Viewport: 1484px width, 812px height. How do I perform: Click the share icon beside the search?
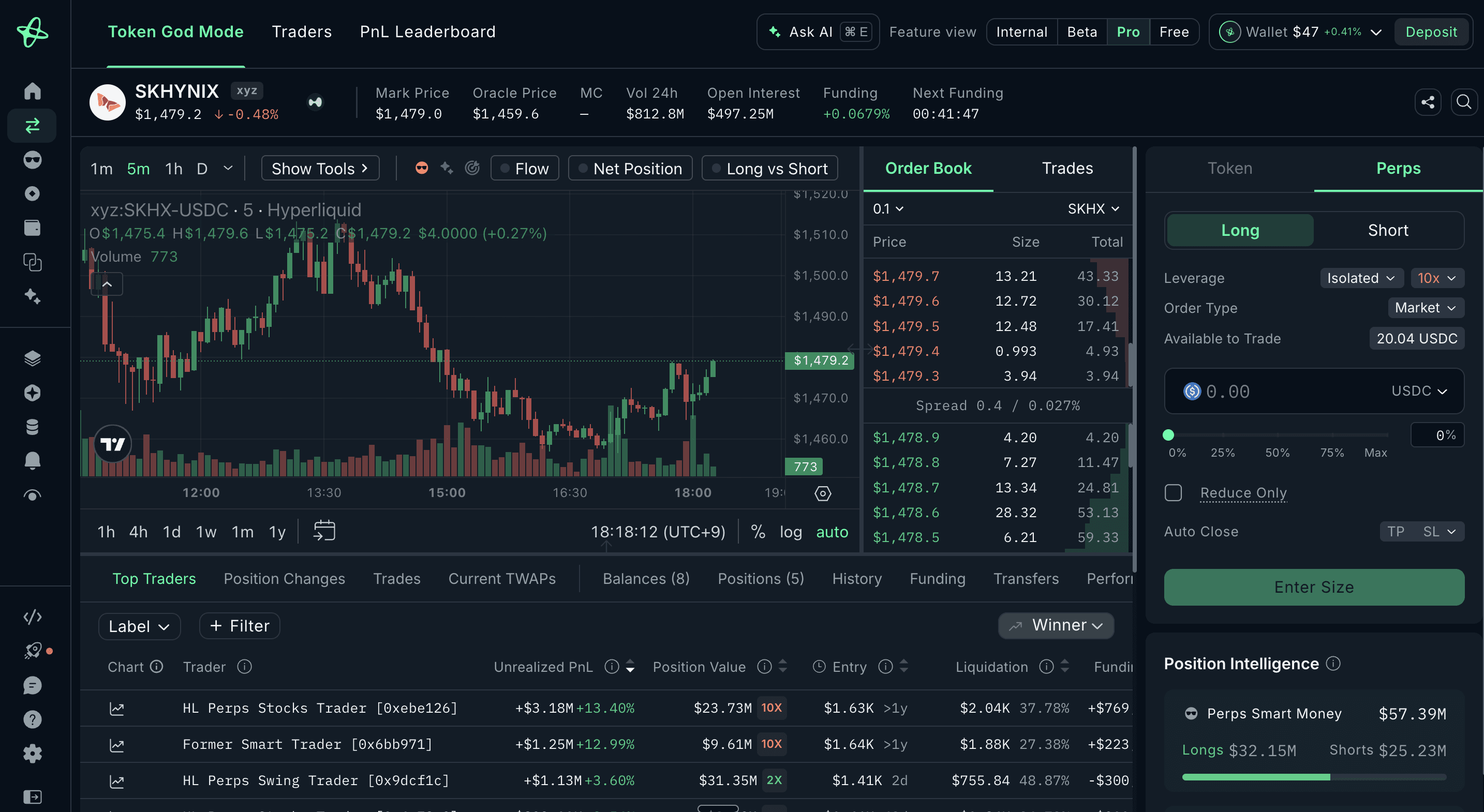(x=1428, y=102)
